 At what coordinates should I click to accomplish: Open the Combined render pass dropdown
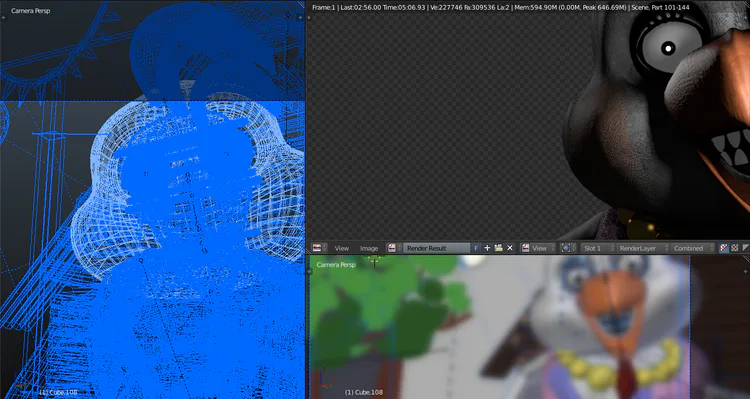pos(692,248)
